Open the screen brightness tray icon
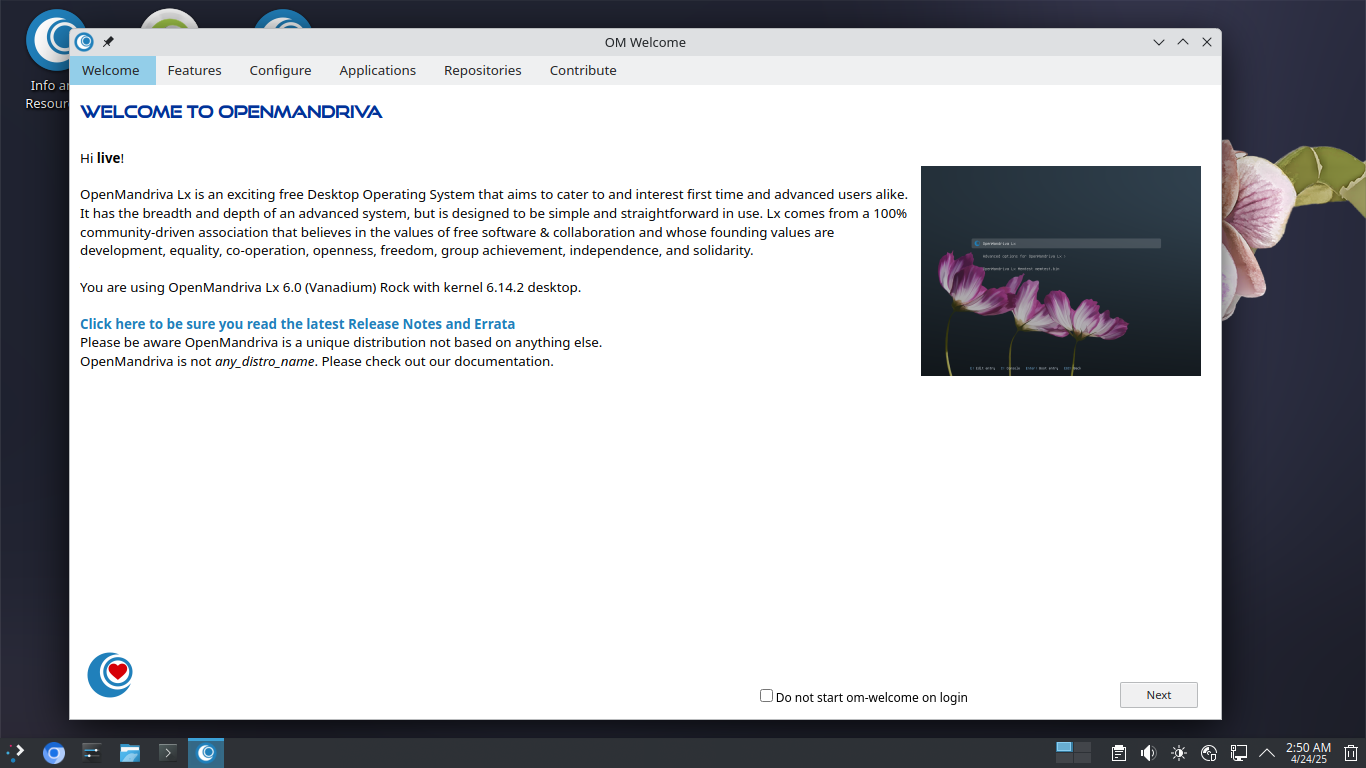 tap(1179, 753)
